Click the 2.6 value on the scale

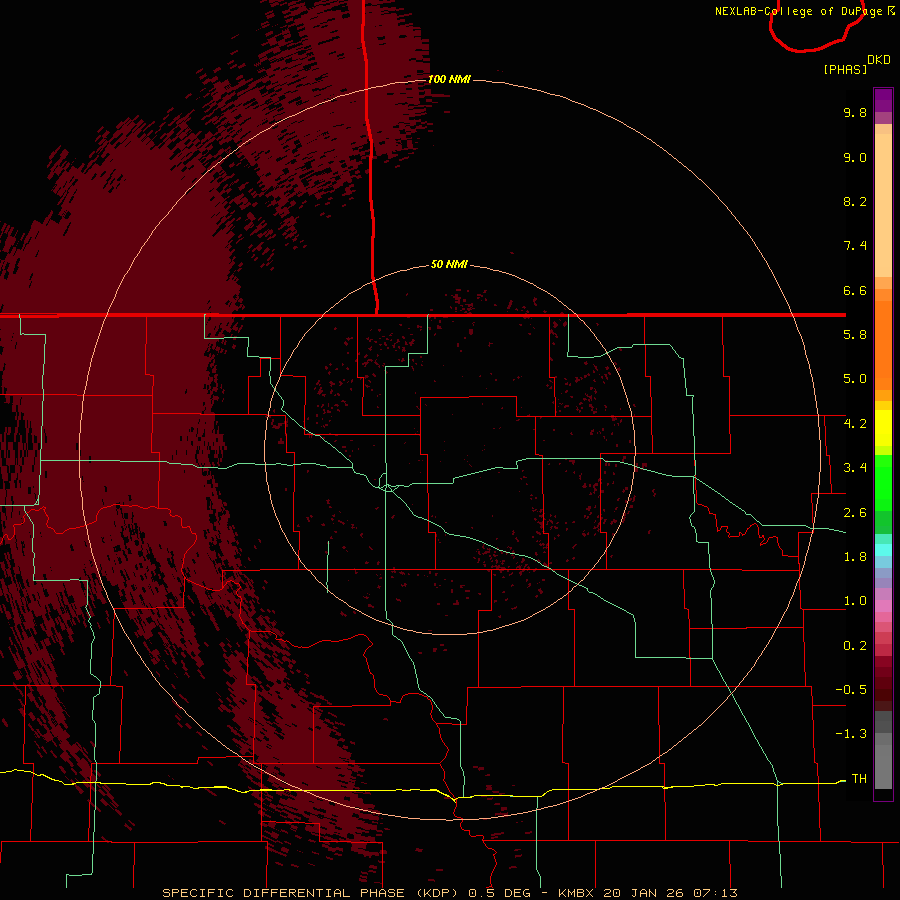pos(855,513)
